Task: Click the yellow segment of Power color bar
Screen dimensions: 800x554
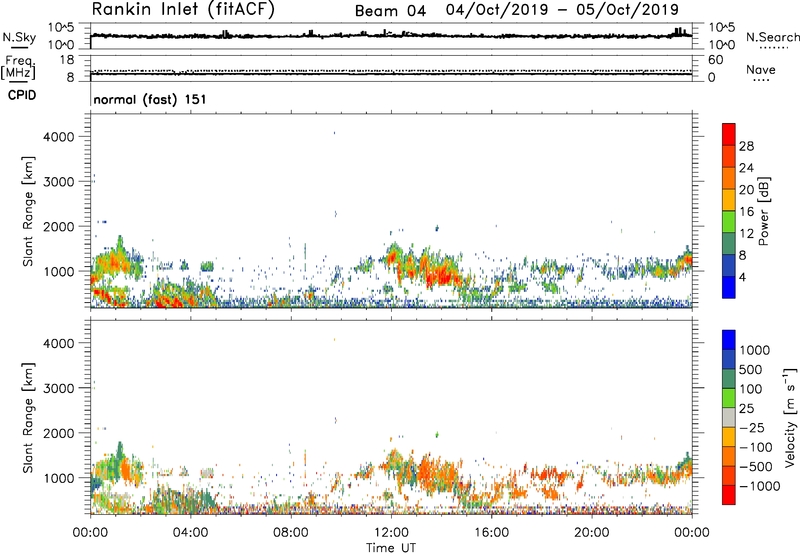Action: pyautogui.click(x=729, y=199)
